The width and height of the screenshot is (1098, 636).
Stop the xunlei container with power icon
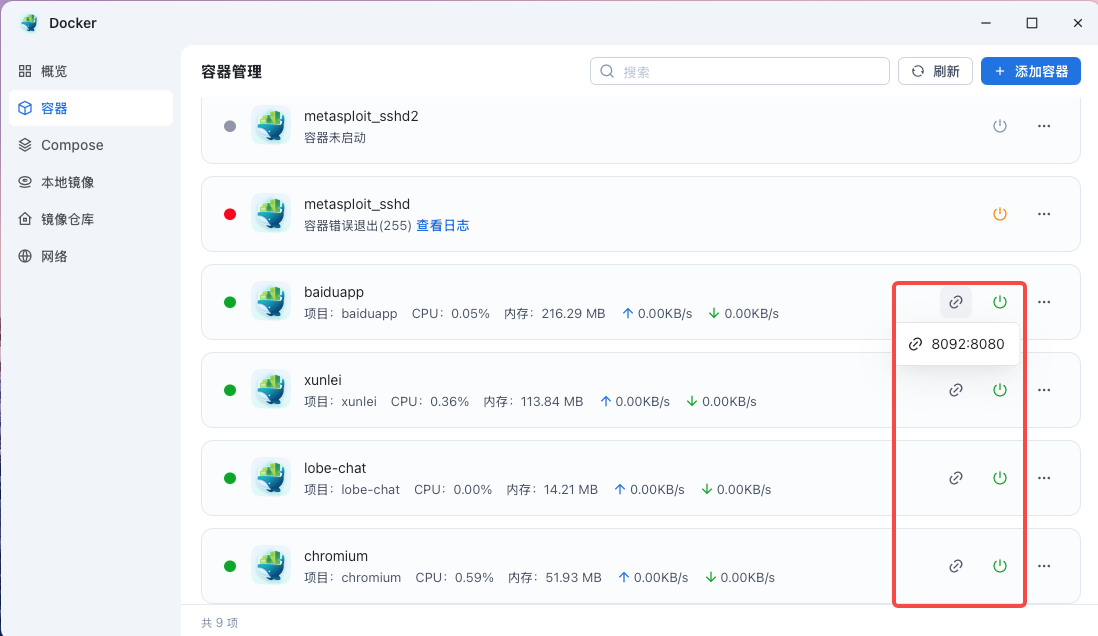[1000, 390]
